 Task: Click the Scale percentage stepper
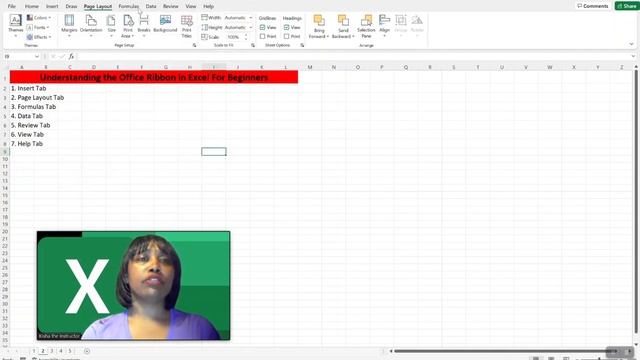tap(246, 37)
